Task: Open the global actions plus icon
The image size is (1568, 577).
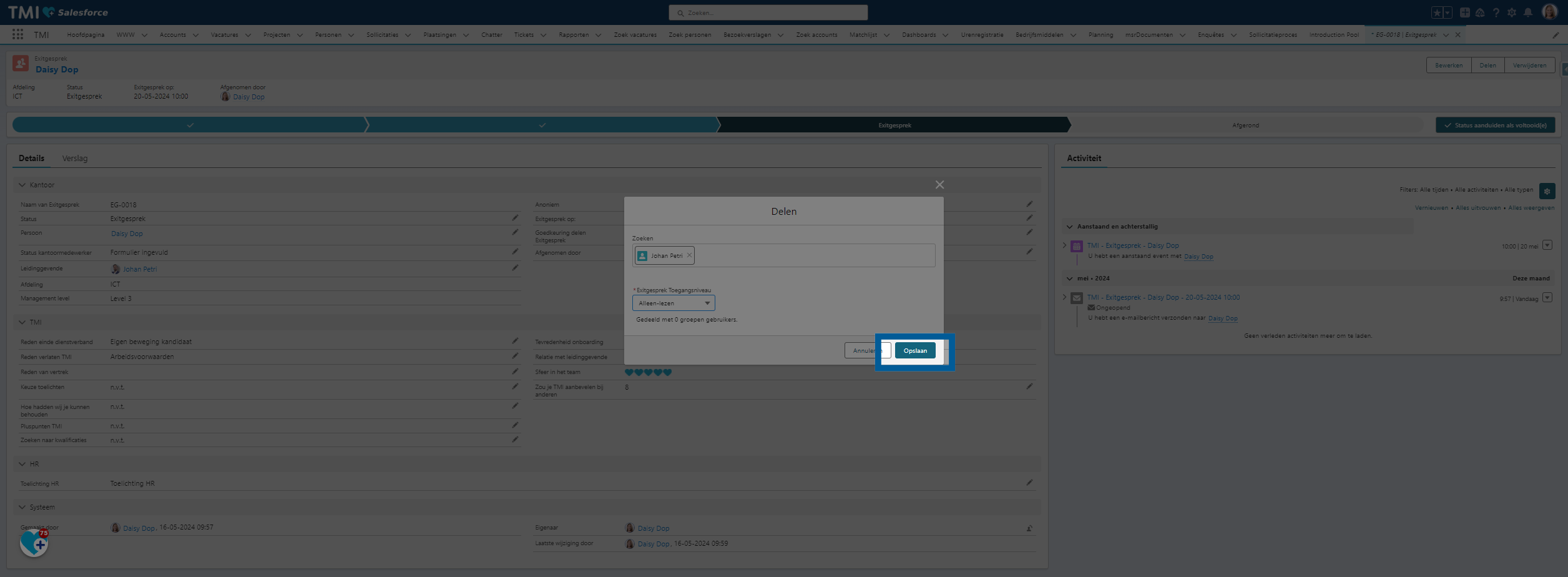Action: 1464,12
